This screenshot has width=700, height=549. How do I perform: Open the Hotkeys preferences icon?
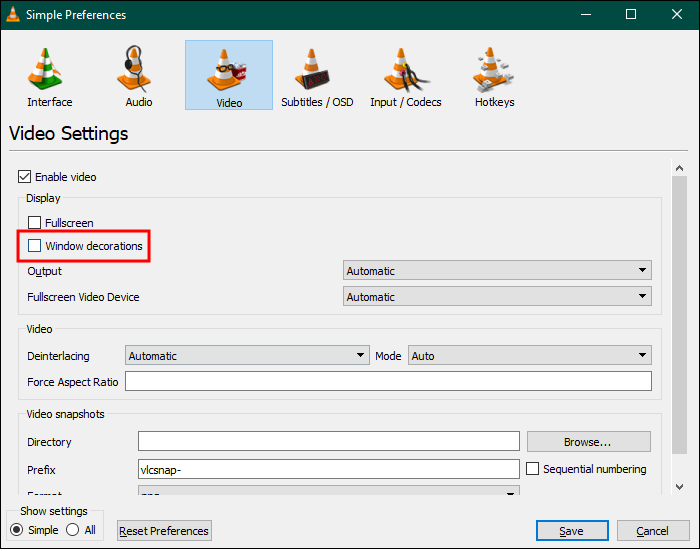click(x=494, y=74)
